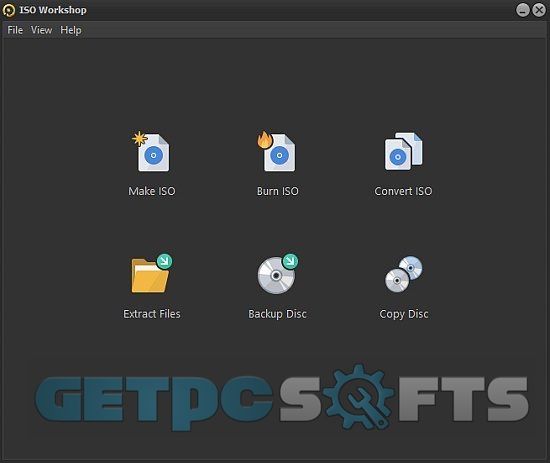
Task: Click the ISO Workshop app logo icon
Action: click(9, 10)
